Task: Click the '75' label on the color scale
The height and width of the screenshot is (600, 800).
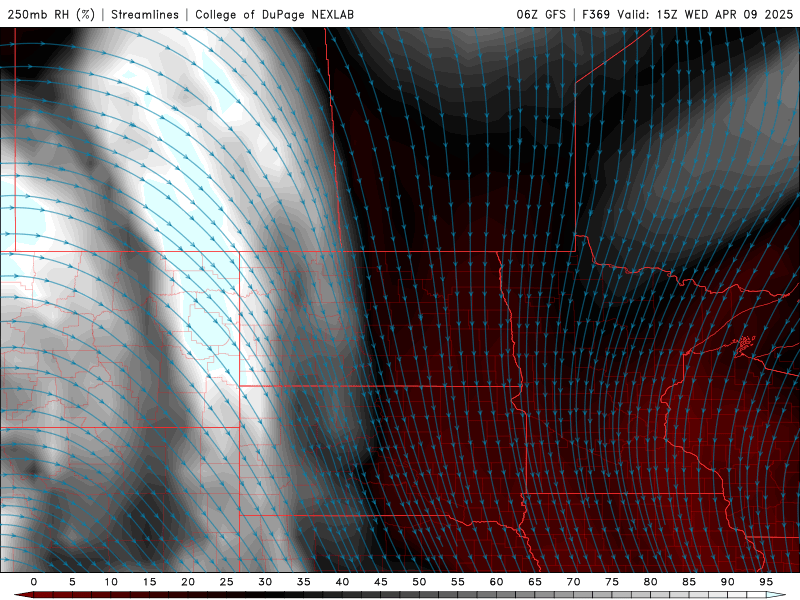Action: [x=612, y=582]
